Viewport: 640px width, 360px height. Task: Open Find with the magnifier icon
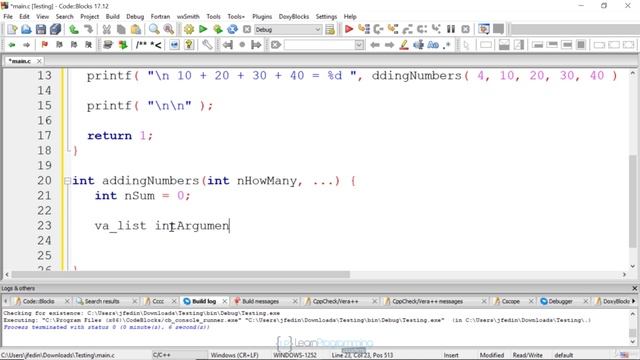point(154,29)
